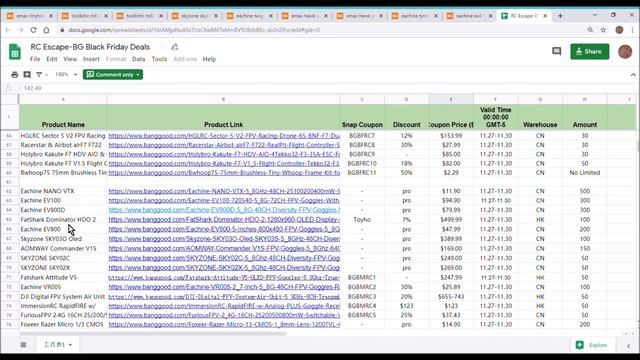Click the green Share button
This screenshot has width=640, height=360.
pos(589,51)
